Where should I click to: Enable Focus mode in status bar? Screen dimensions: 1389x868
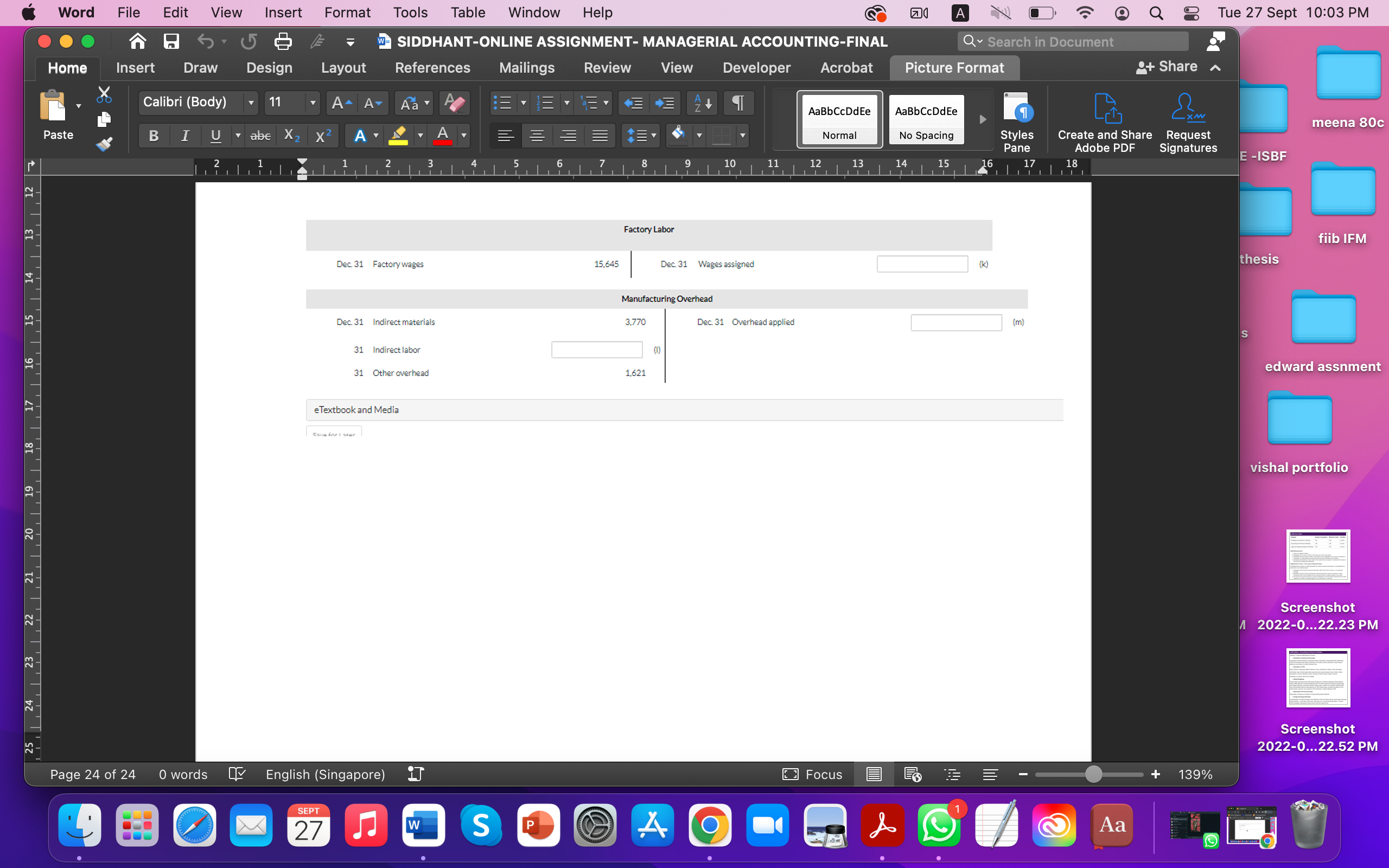click(812, 774)
